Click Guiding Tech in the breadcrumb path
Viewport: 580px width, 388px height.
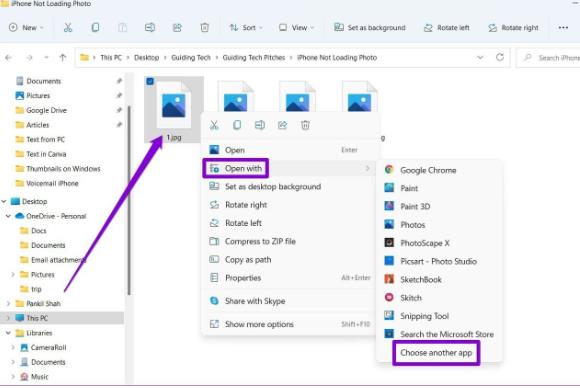(x=191, y=58)
